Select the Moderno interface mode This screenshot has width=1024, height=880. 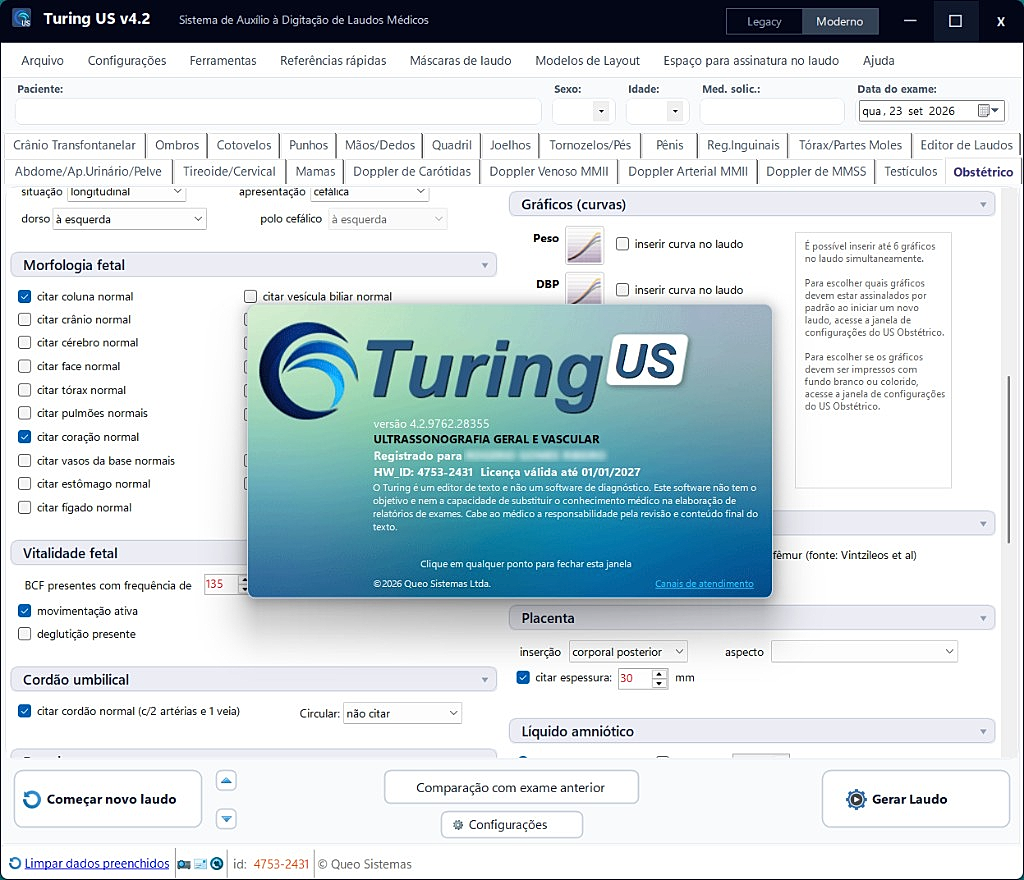pos(840,22)
